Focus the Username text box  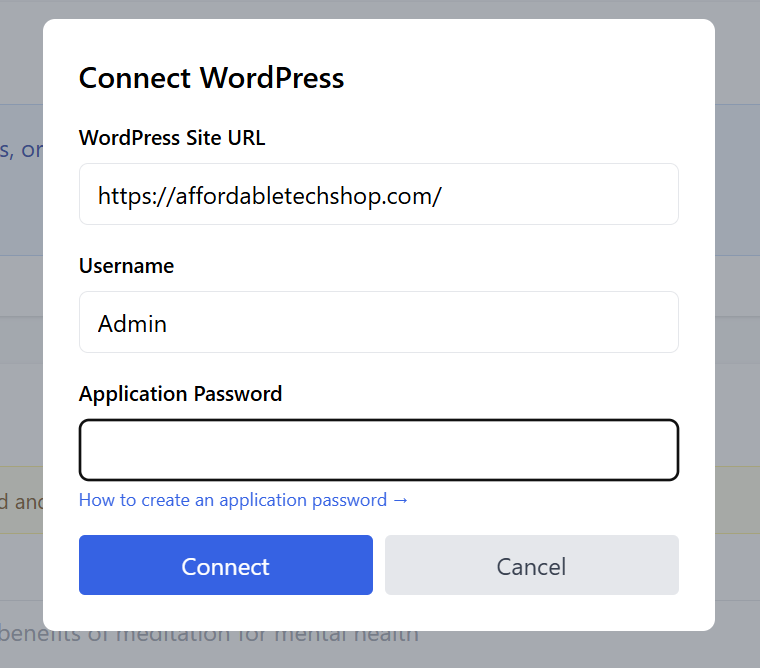pyautogui.click(x=378, y=322)
